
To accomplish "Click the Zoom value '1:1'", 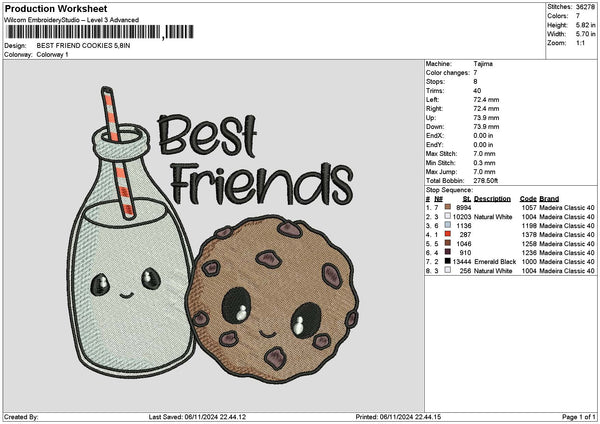I will [x=580, y=43].
